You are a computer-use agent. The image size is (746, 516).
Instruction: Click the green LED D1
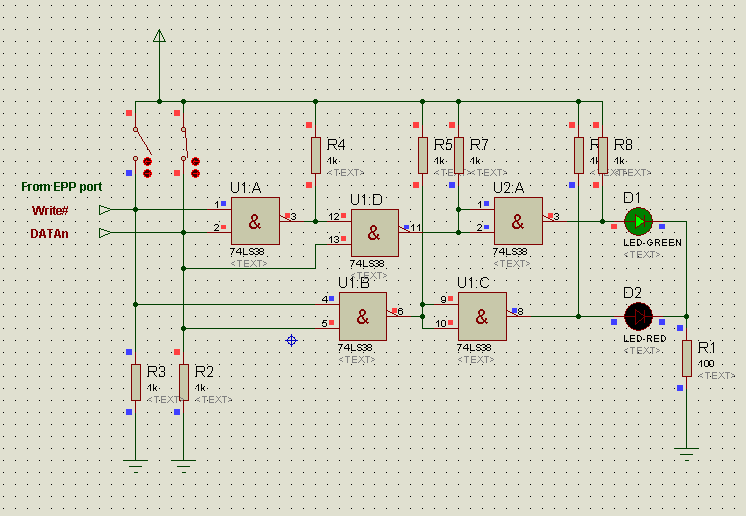[637, 220]
